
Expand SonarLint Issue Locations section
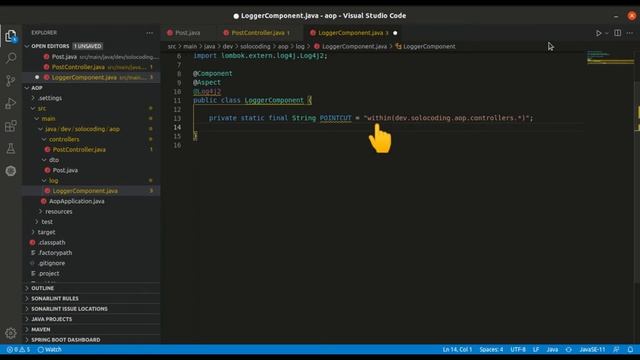tap(91, 309)
